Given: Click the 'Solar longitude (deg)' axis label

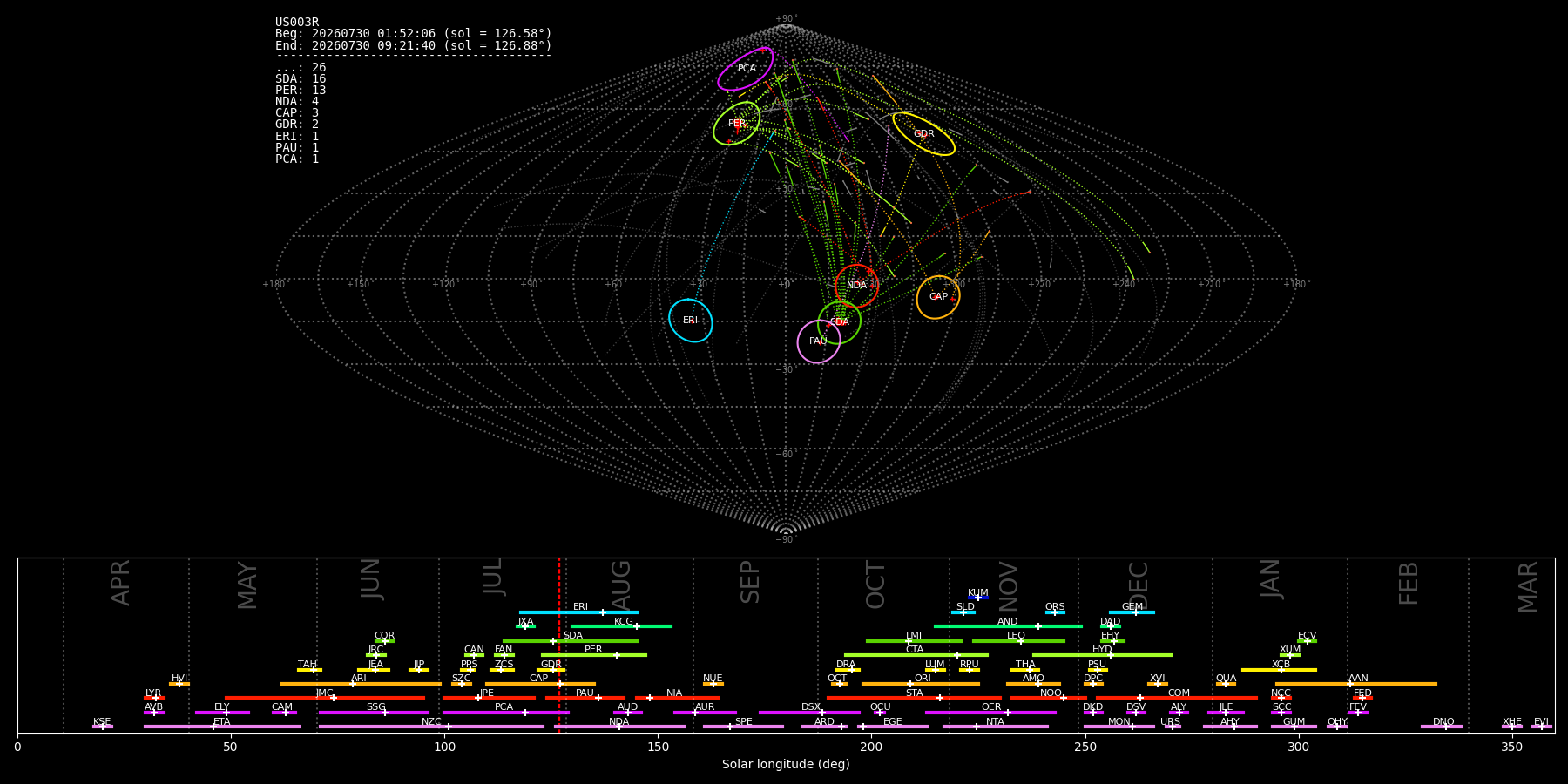Looking at the screenshot, I should 786,765.
